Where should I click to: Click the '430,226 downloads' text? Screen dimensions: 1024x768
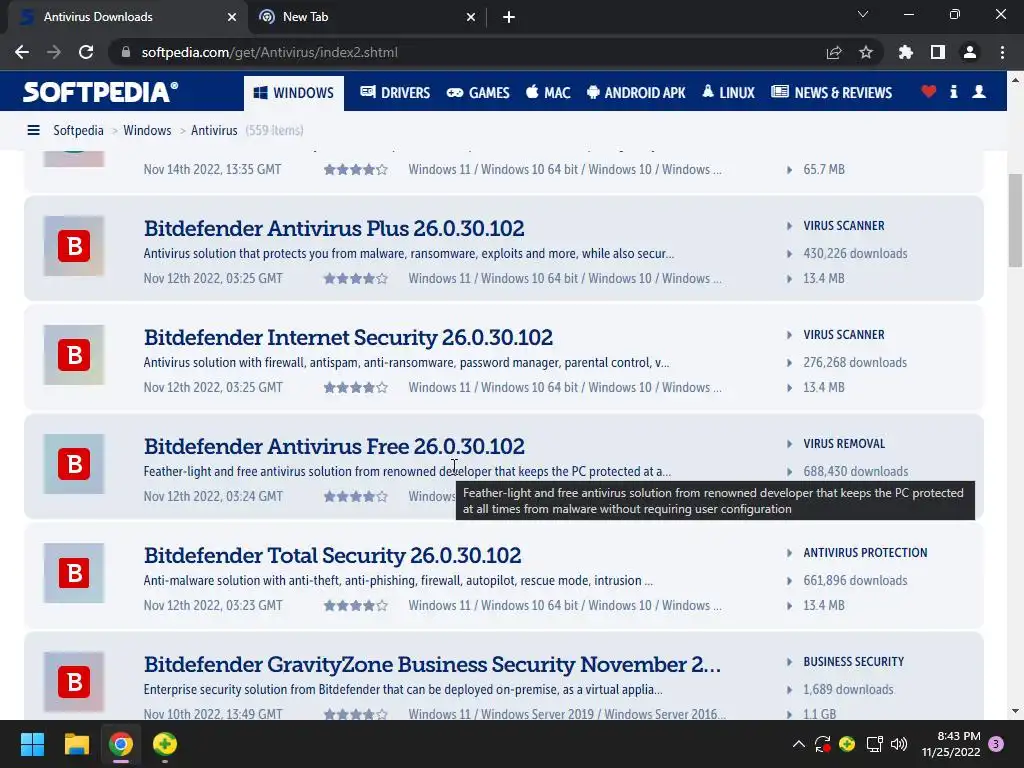[x=855, y=253]
